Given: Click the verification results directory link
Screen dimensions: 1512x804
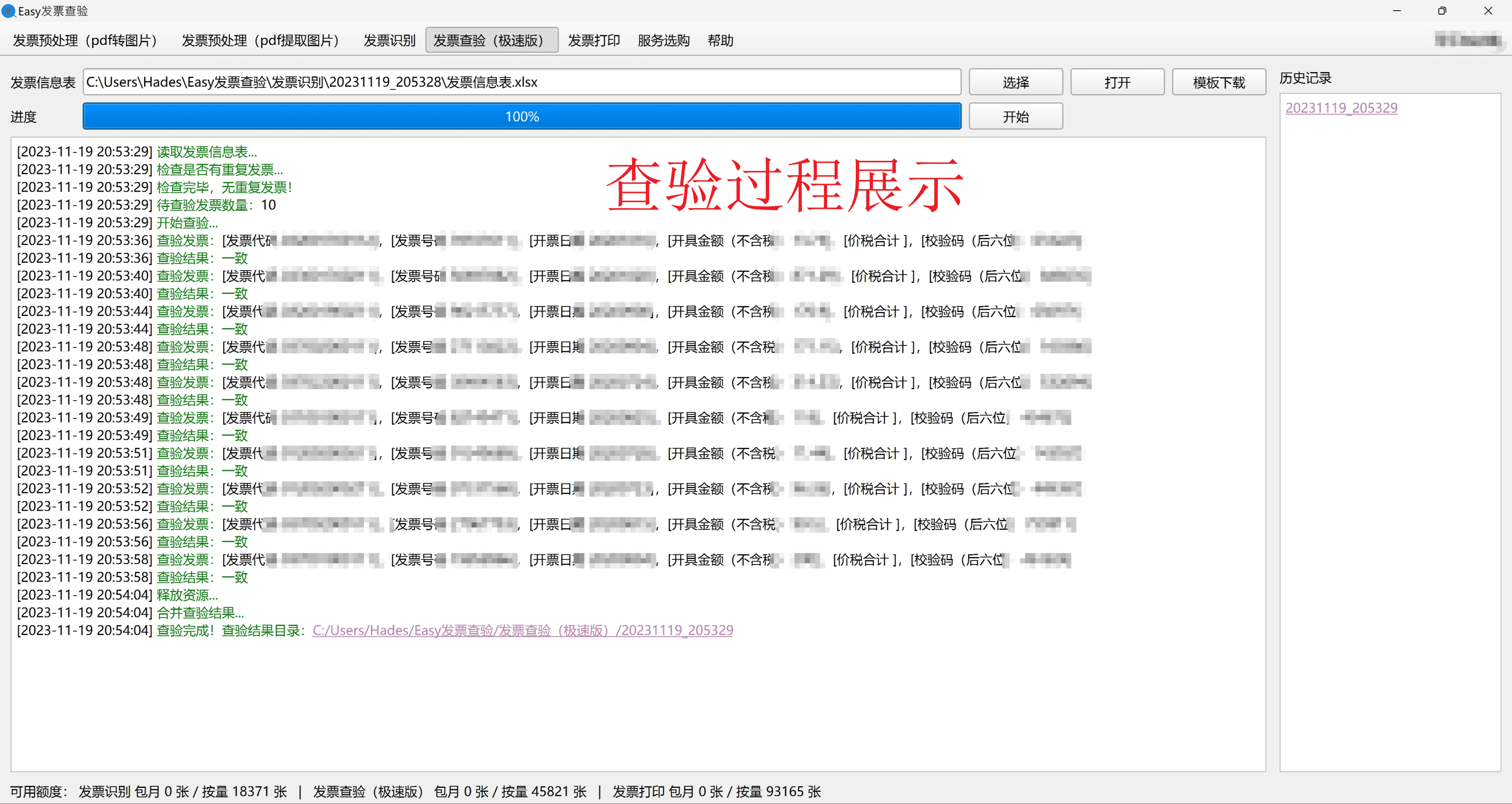Looking at the screenshot, I should tap(524, 630).
